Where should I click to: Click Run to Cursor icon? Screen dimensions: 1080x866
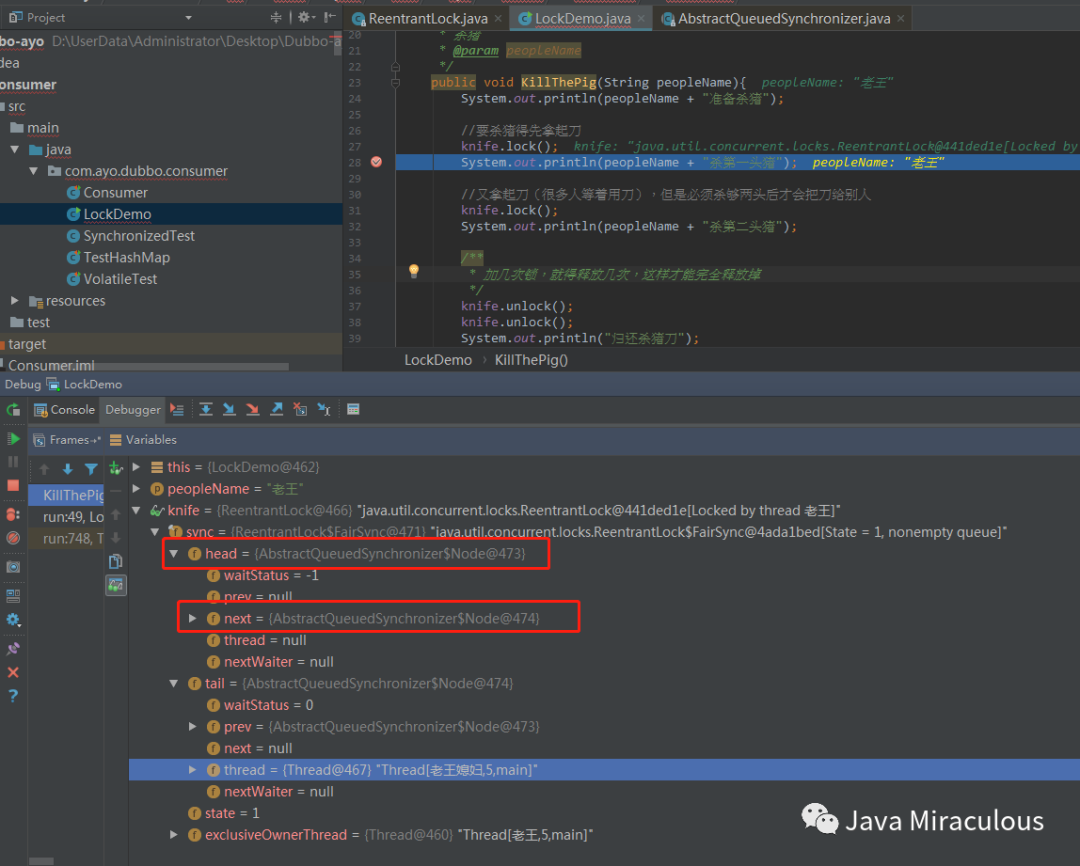pyautogui.click(x=324, y=410)
